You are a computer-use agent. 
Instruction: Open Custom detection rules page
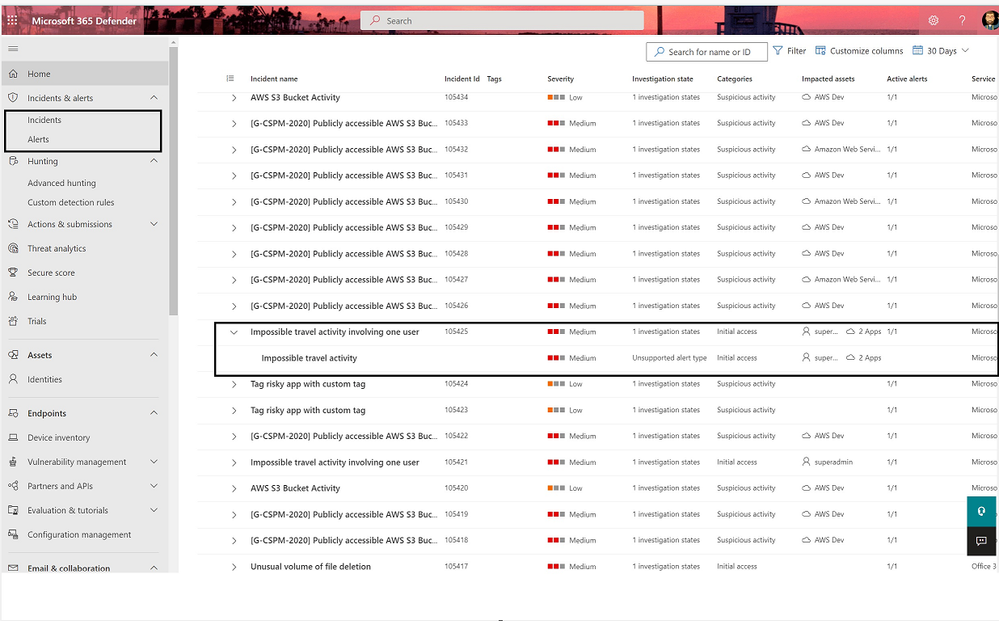[x=71, y=203]
